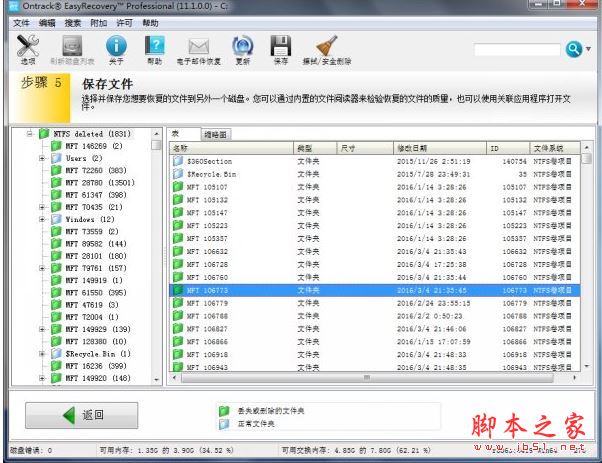The height and width of the screenshot is (463, 602).
Task: Expand the Users (2) tree node
Action: [x=42, y=158]
